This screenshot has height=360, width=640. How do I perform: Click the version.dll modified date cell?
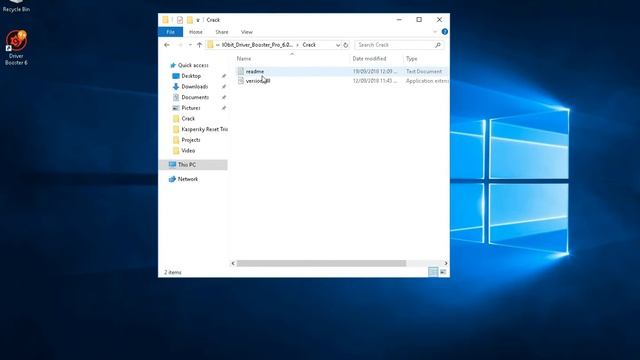(x=375, y=81)
